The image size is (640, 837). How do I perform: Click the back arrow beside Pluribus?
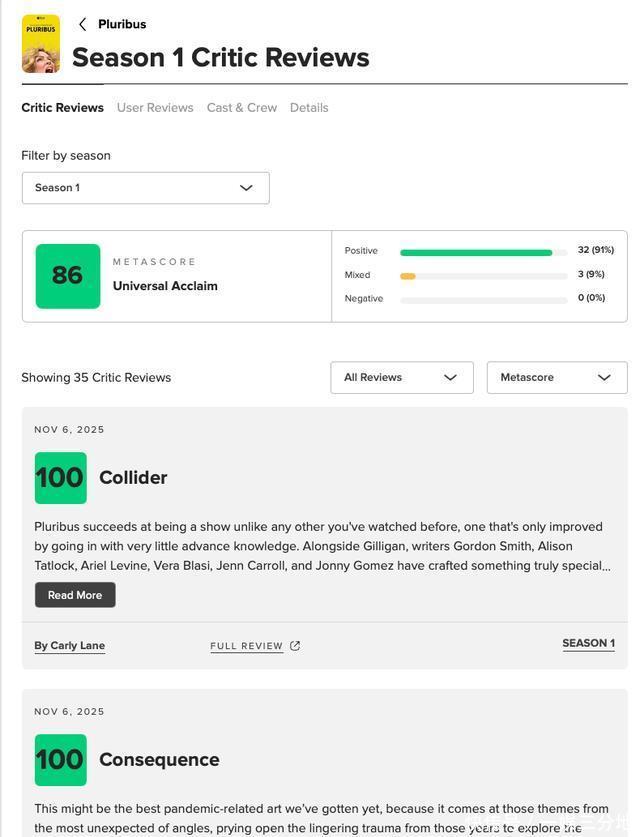point(82,24)
